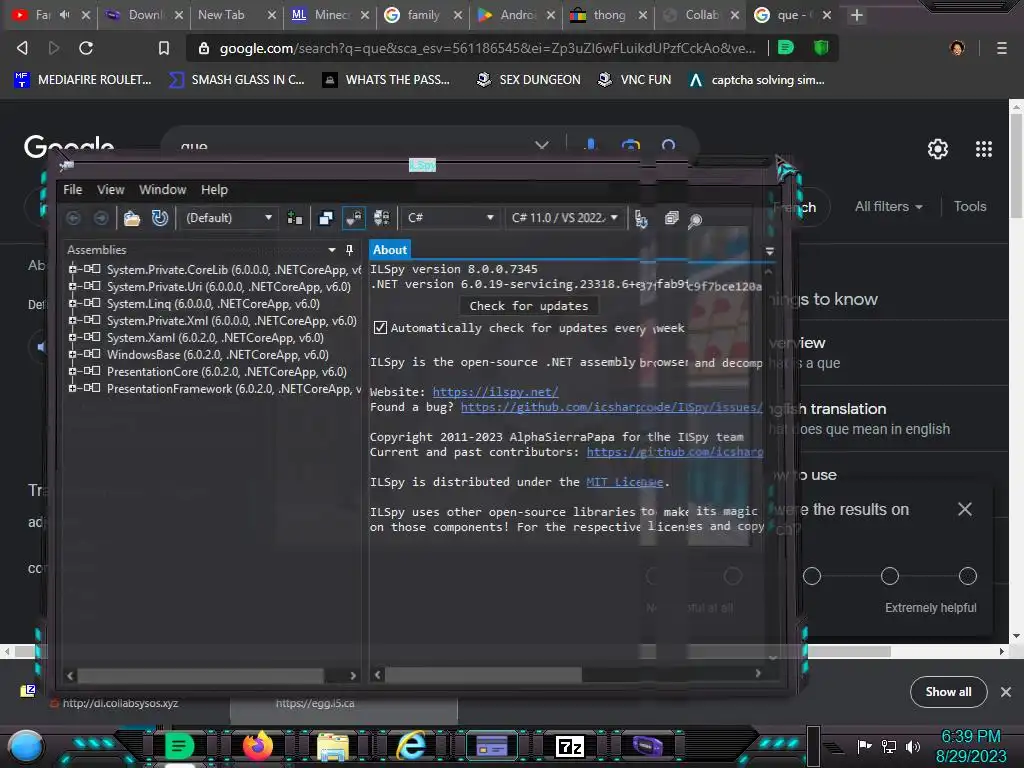Image resolution: width=1024 pixels, height=768 pixels.
Task: Switch to the Minecraft browser tab
Action: [330, 15]
